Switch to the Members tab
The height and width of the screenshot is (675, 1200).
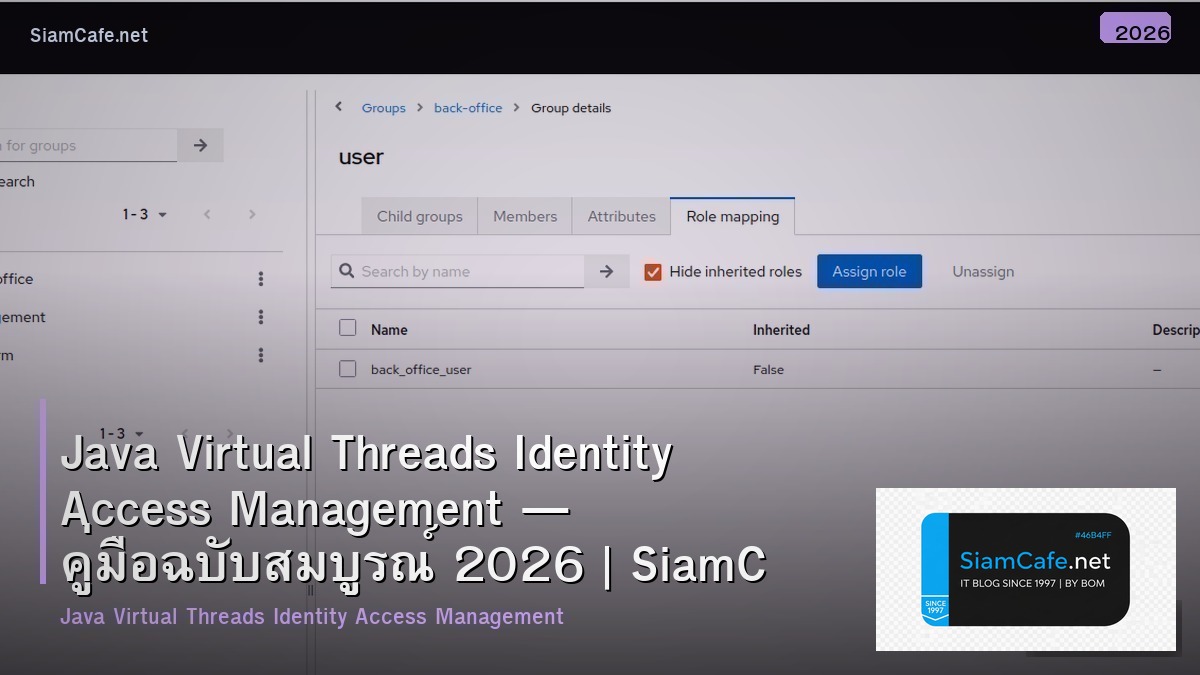tap(524, 216)
